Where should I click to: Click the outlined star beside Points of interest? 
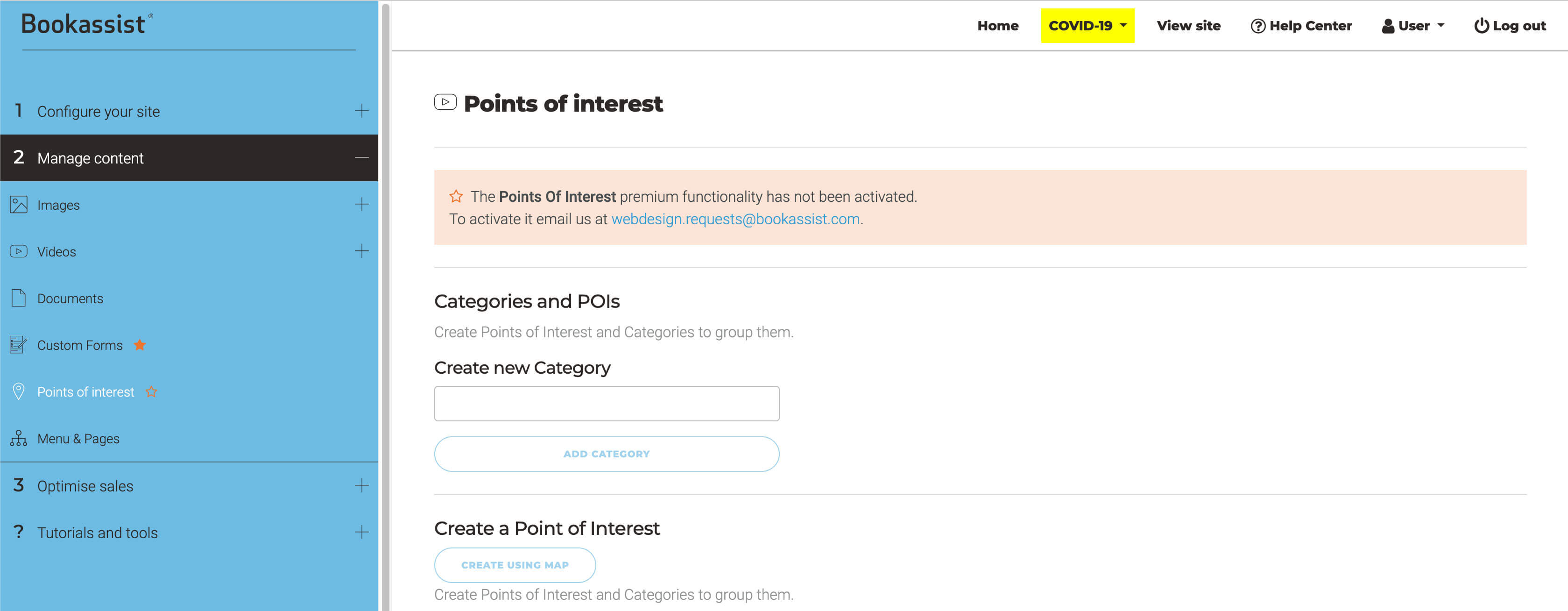pos(152,392)
